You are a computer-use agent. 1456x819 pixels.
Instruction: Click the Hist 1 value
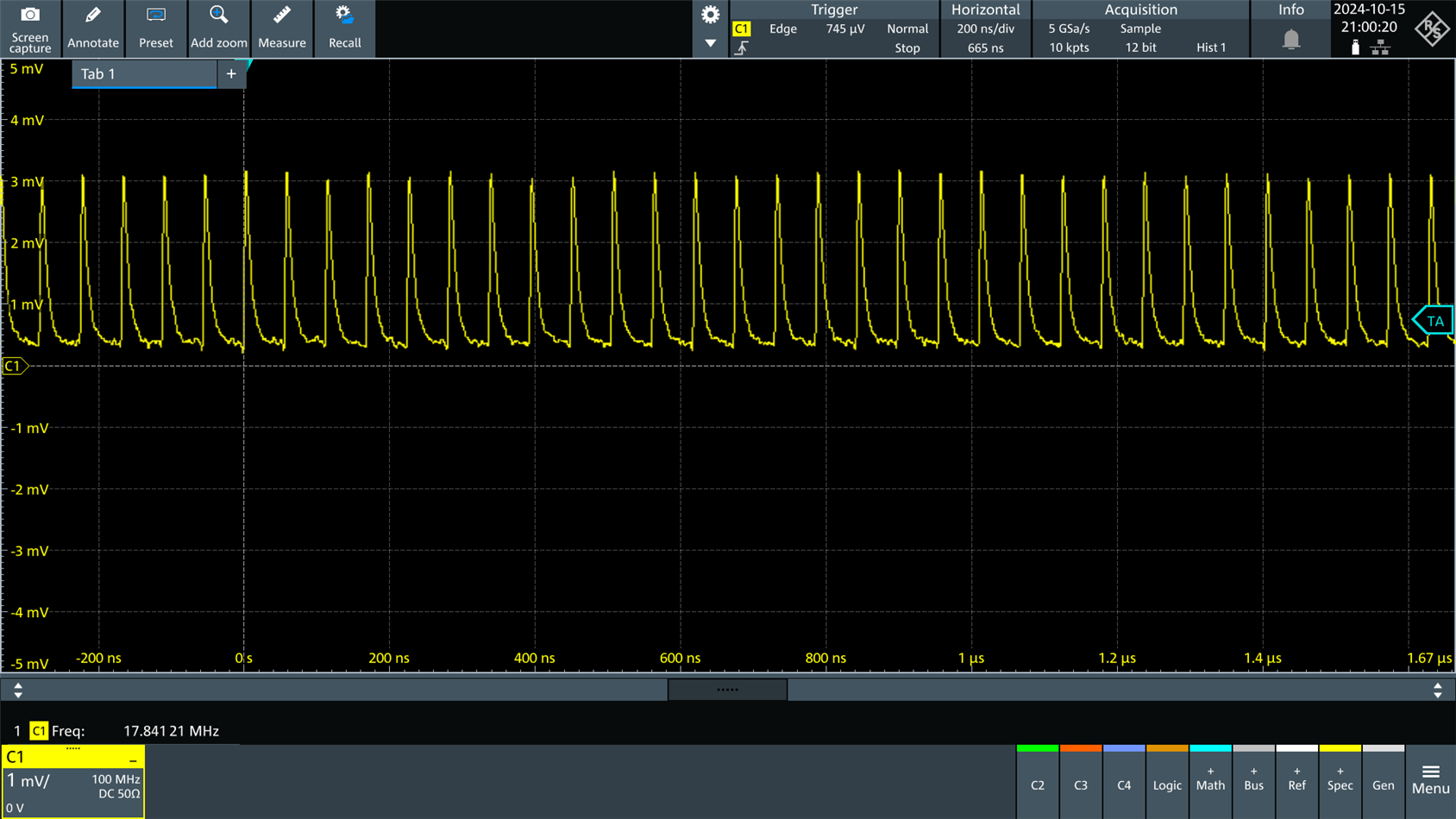click(1211, 48)
